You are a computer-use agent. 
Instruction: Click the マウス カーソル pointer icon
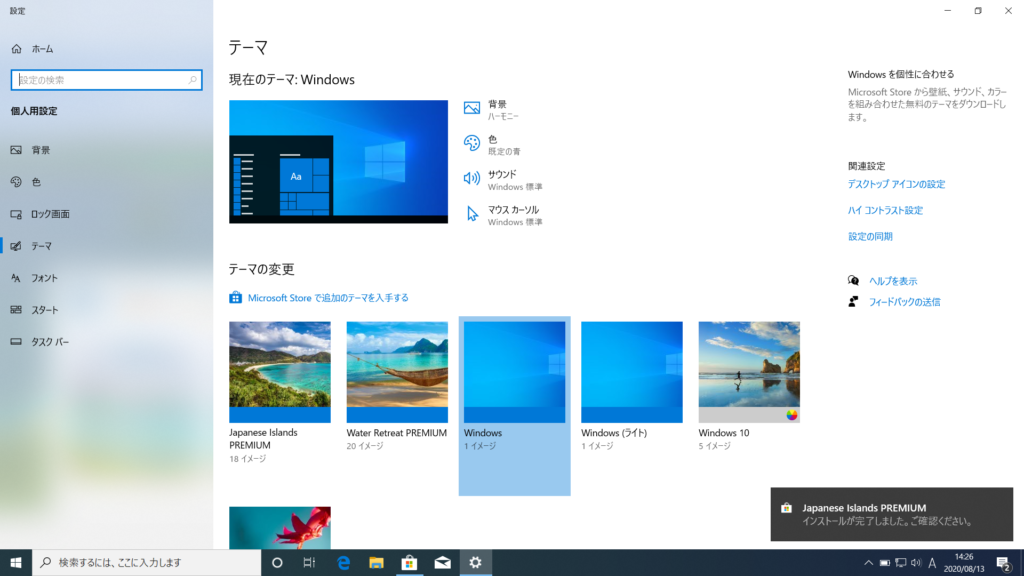click(x=472, y=214)
